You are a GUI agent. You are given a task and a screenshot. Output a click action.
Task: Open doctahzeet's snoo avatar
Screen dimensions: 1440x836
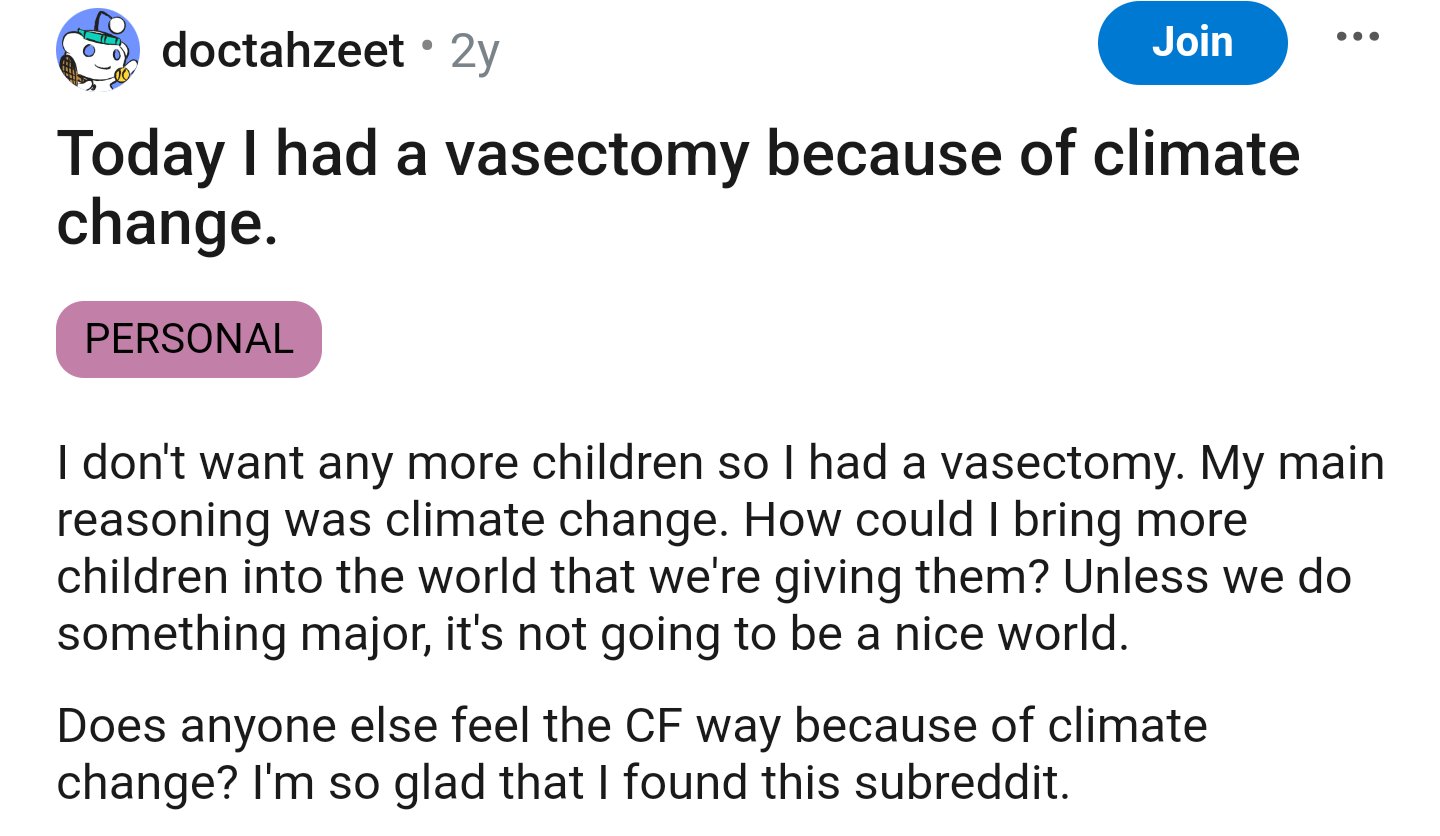click(x=96, y=50)
